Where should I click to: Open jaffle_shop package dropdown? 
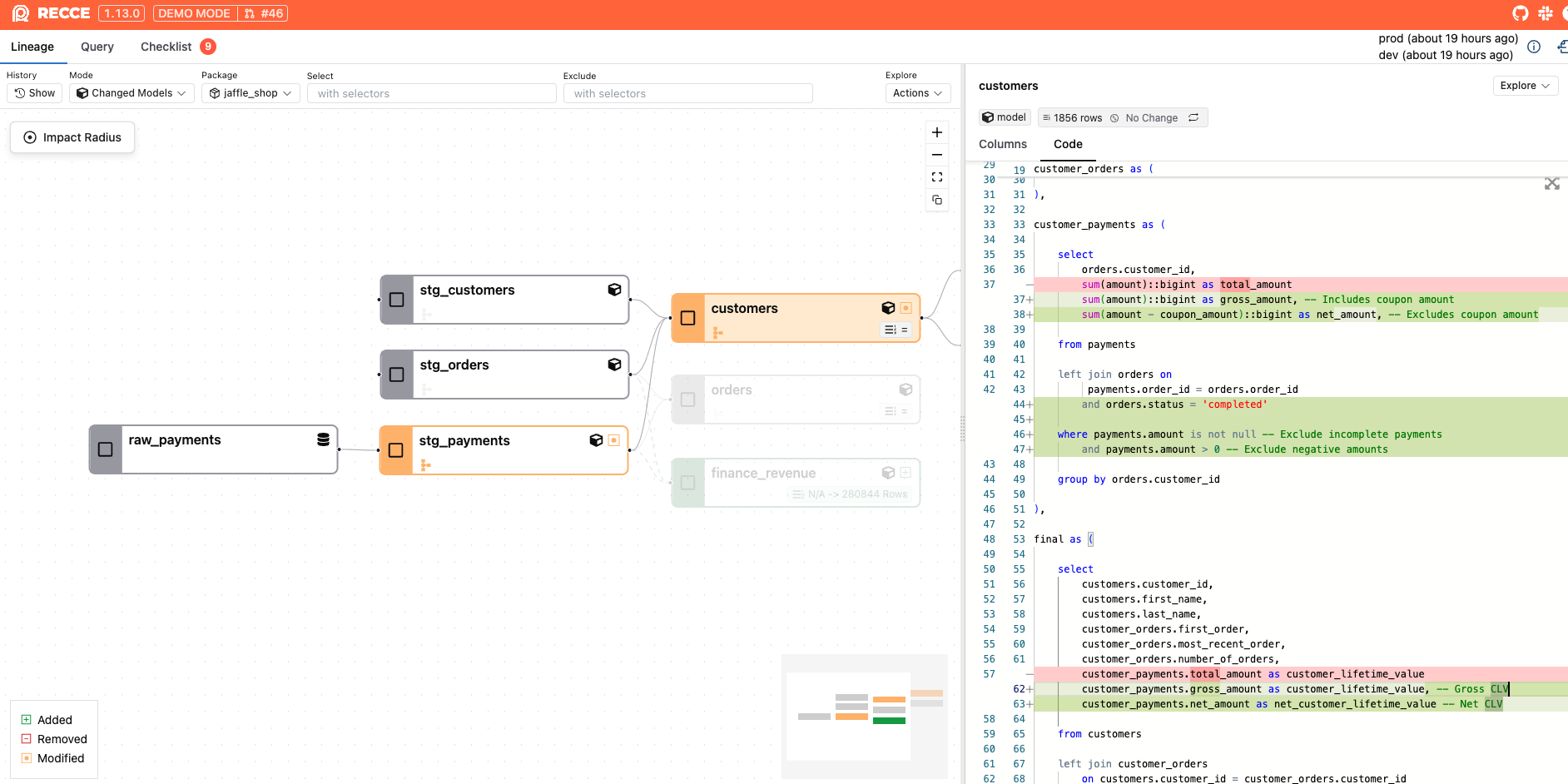point(251,93)
